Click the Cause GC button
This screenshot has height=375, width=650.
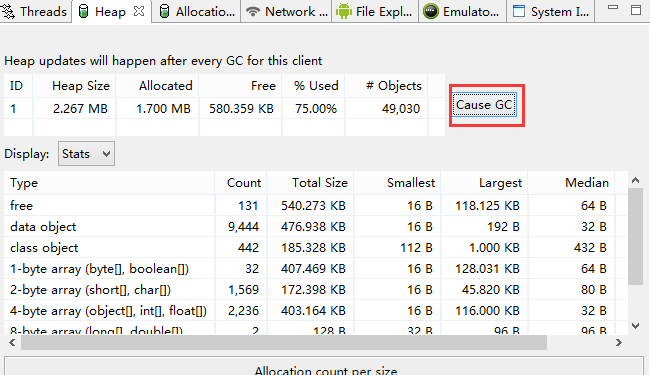coord(484,105)
